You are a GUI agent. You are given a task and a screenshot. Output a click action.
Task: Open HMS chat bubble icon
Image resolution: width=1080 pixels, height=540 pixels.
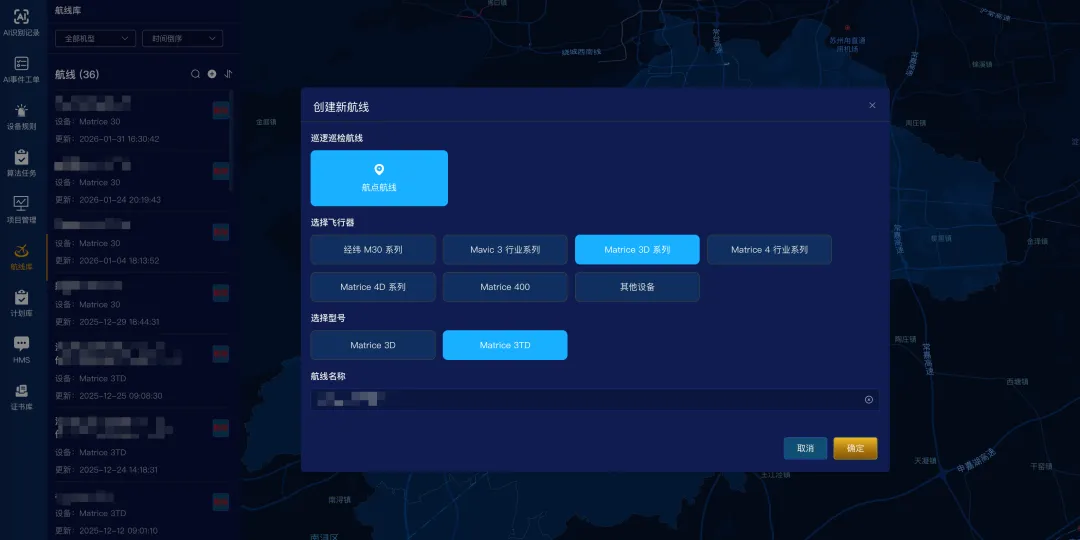(x=21, y=343)
